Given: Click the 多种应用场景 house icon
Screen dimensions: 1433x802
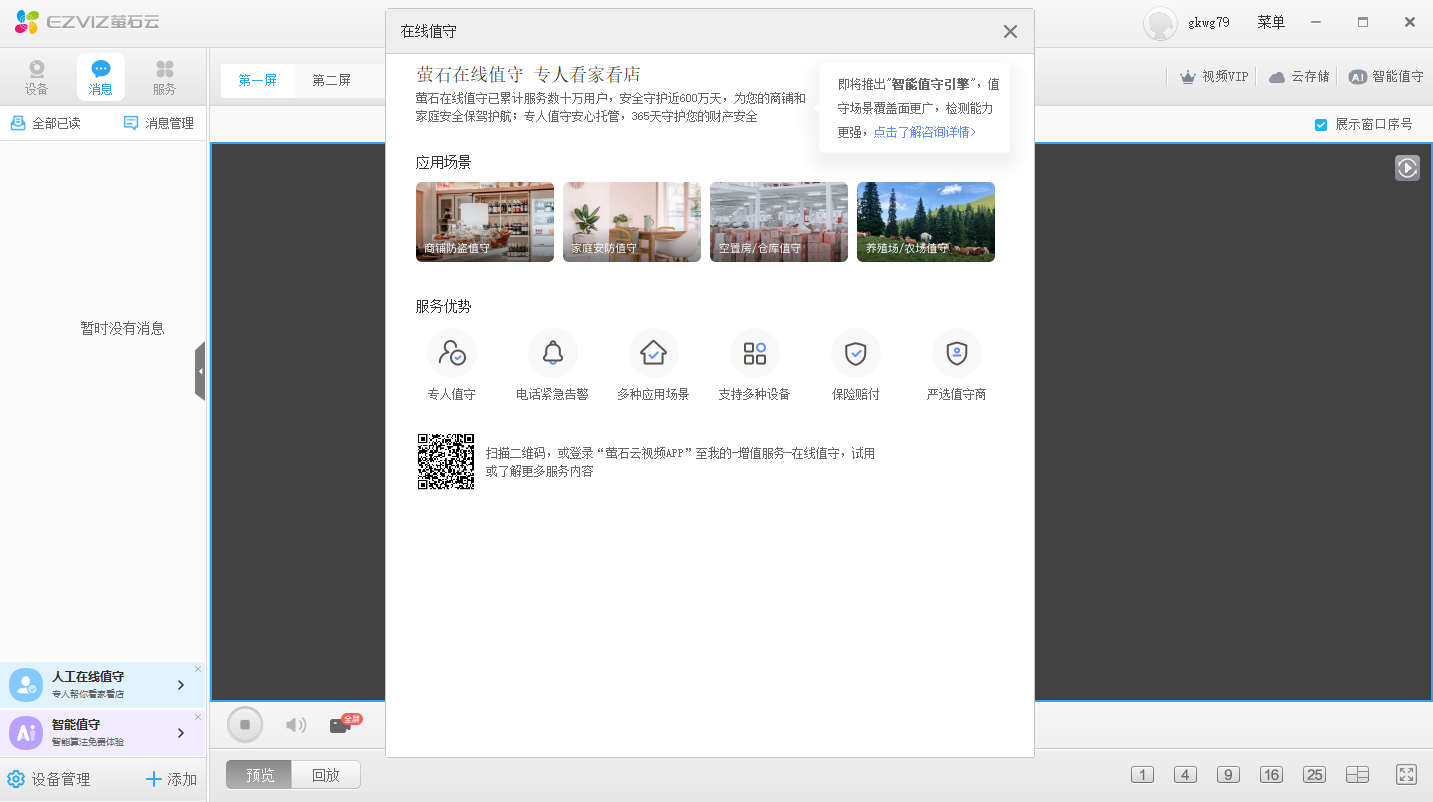Looking at the screenshot, I should pos(654,353).
